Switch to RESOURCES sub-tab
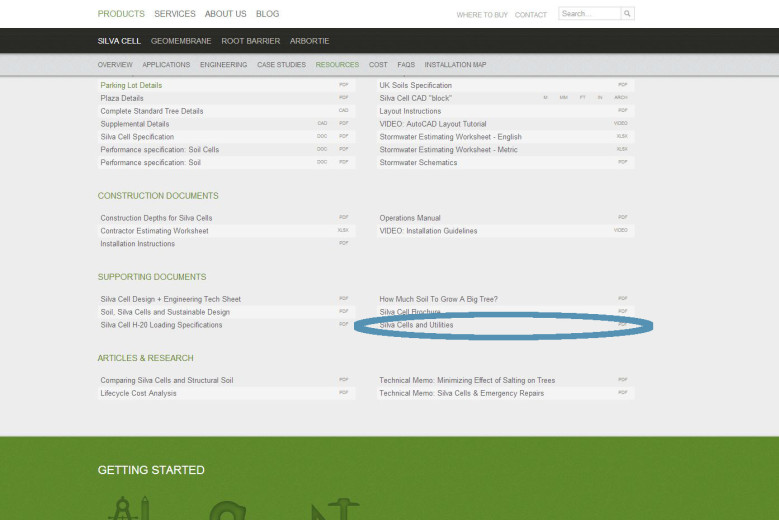This screenshot has width=779, height=520. 337,65
